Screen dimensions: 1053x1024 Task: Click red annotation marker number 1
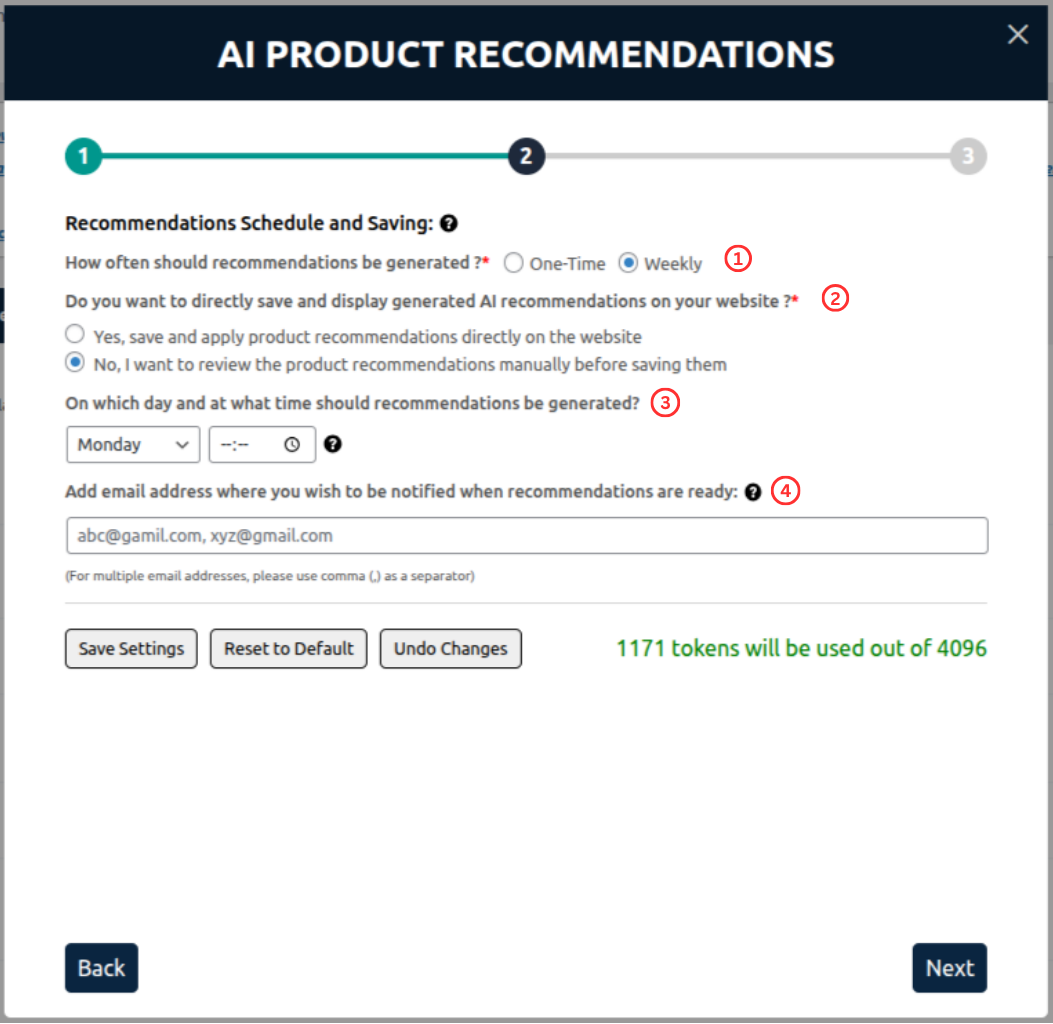(737, 259)
